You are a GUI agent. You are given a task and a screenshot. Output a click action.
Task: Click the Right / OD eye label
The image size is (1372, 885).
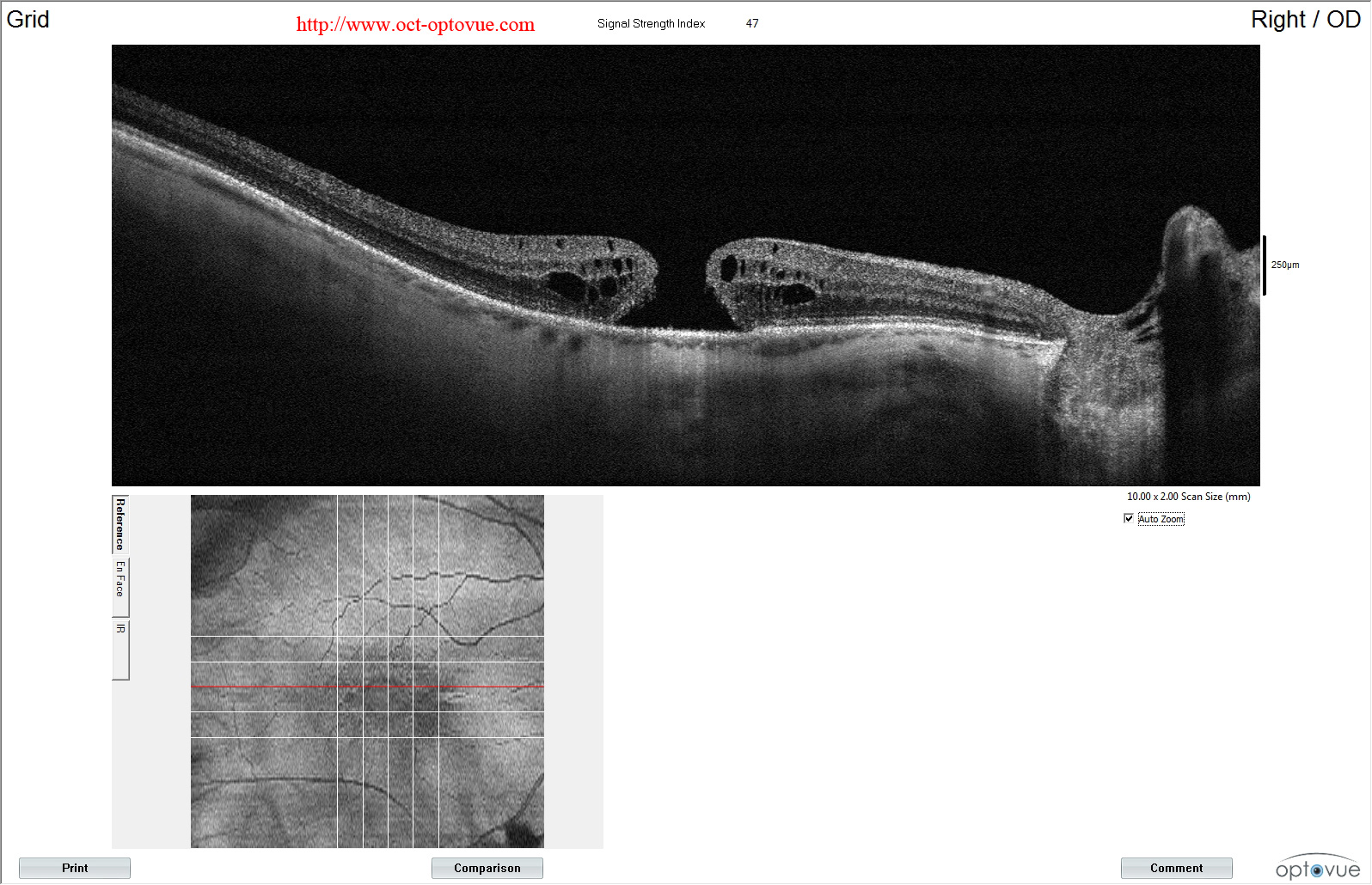click(1305, 19)
